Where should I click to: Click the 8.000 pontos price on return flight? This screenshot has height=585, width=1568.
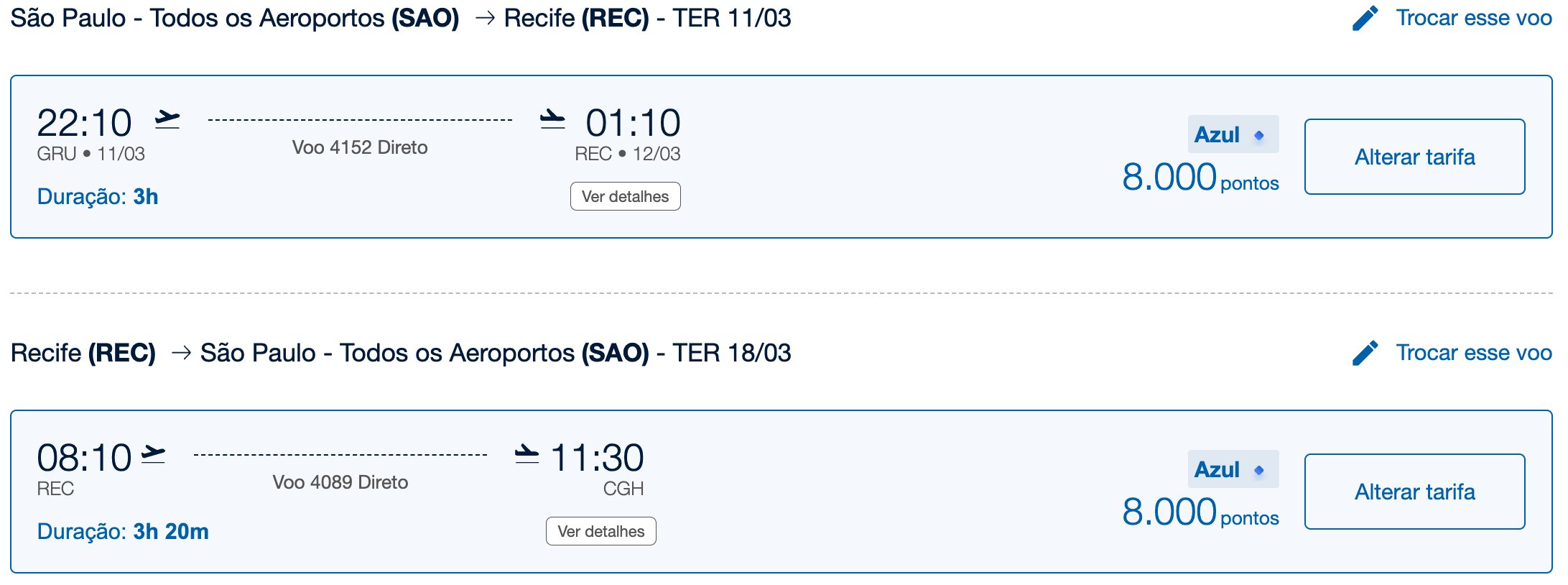tap(1200, 512)
